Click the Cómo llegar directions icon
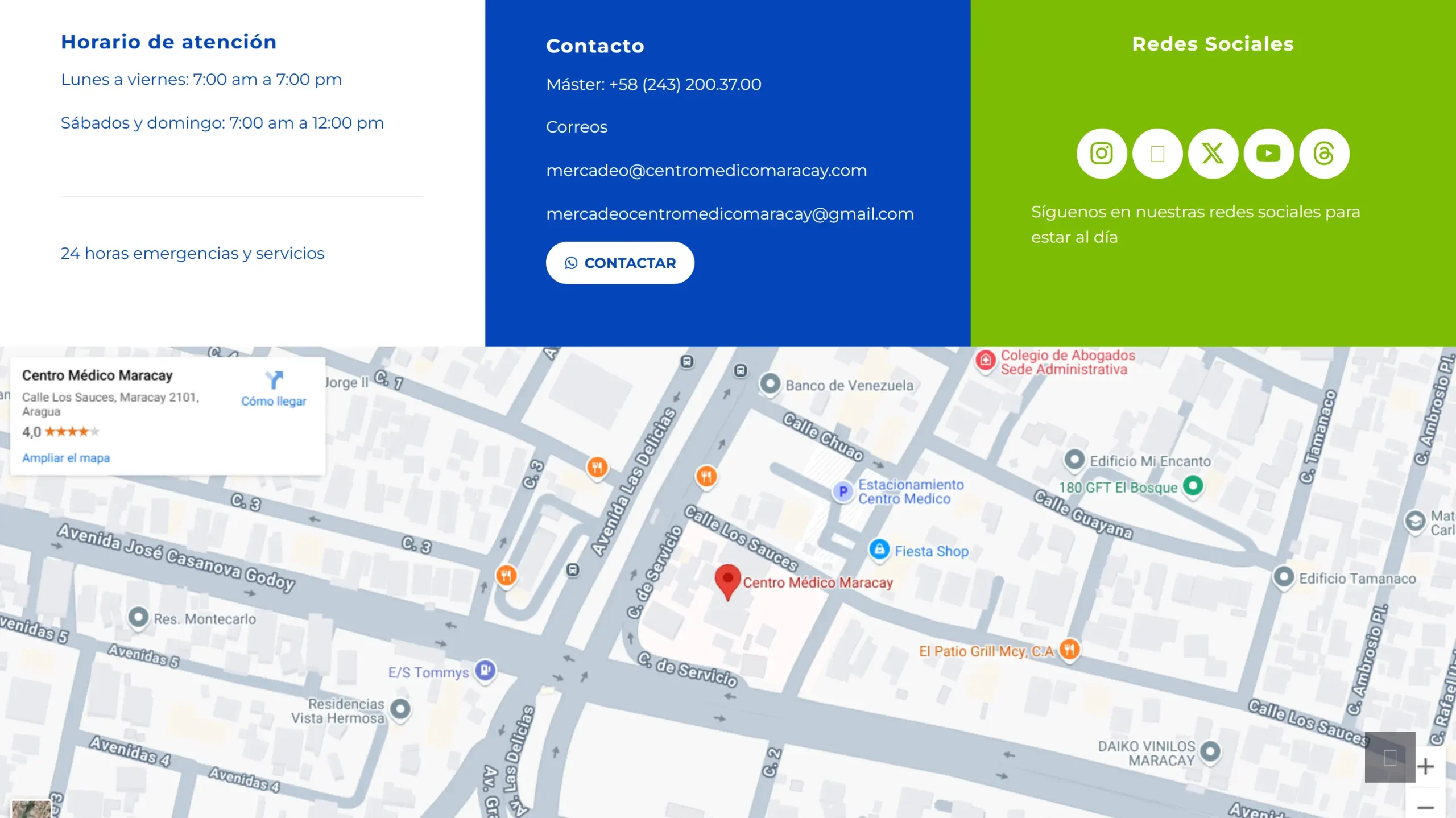The height and width of the screenshot is (818, 1456). [274, 380]
